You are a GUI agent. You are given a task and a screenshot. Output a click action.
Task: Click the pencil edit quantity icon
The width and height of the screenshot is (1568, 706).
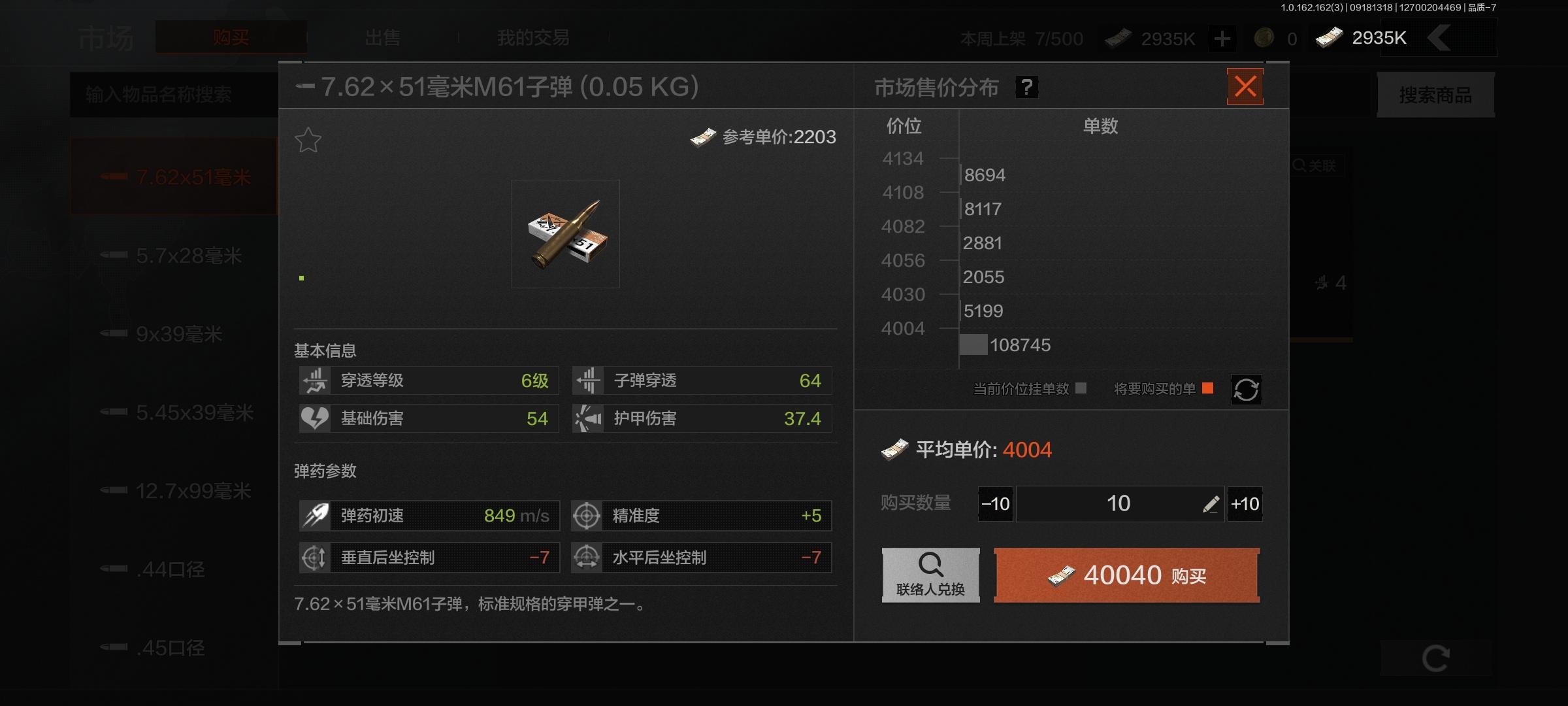1211,504
